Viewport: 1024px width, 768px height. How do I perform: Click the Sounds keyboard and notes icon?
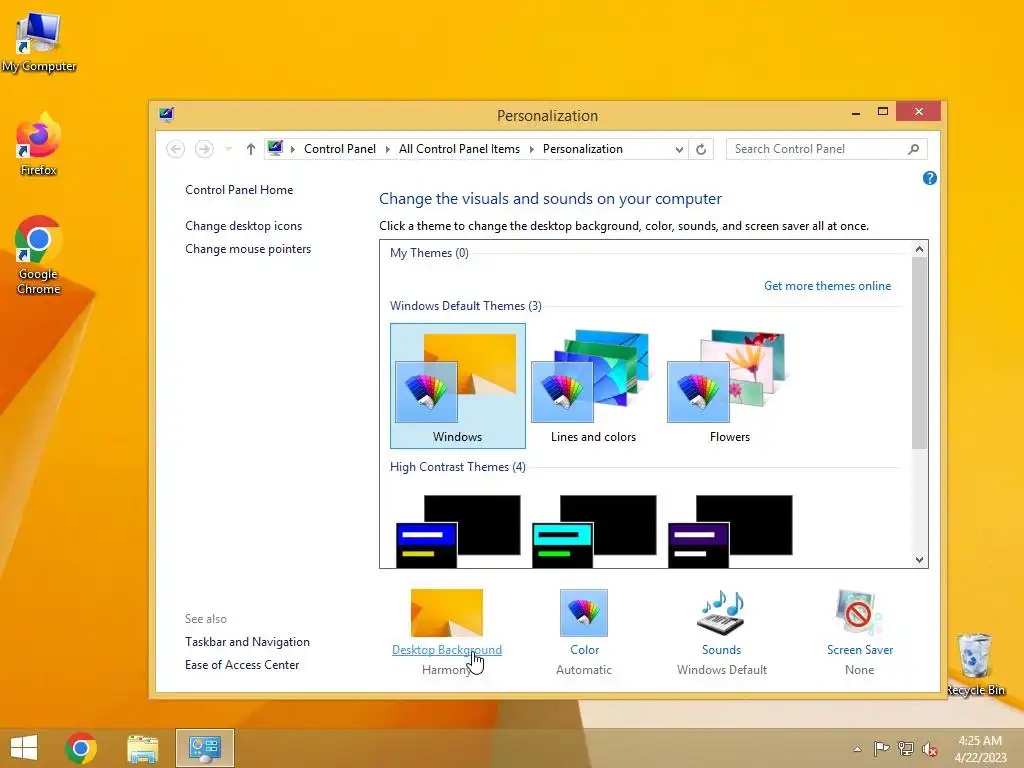[722, 613]
